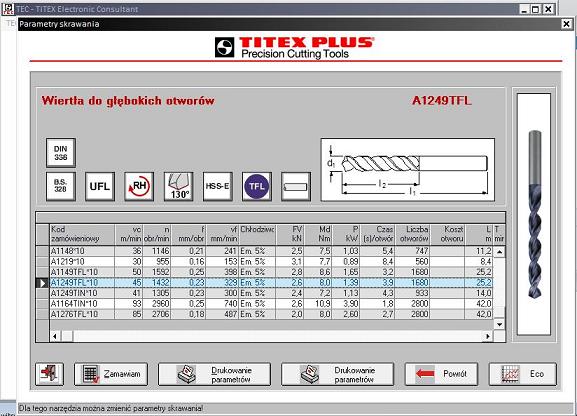The height and width of the screenshot is (416, 577).
Task: Click the horizontal scroll left arrow
Action: click(56, 336)
